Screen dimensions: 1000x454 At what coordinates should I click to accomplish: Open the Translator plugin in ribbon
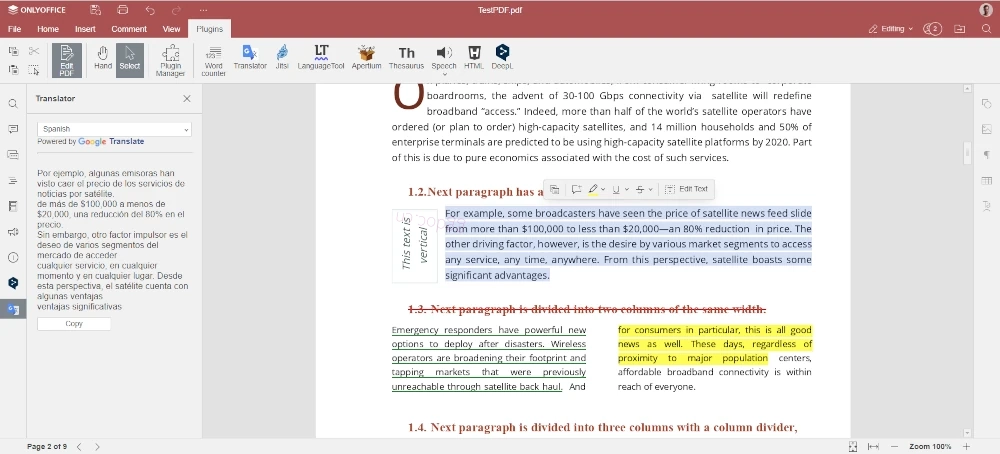(250, 57)
